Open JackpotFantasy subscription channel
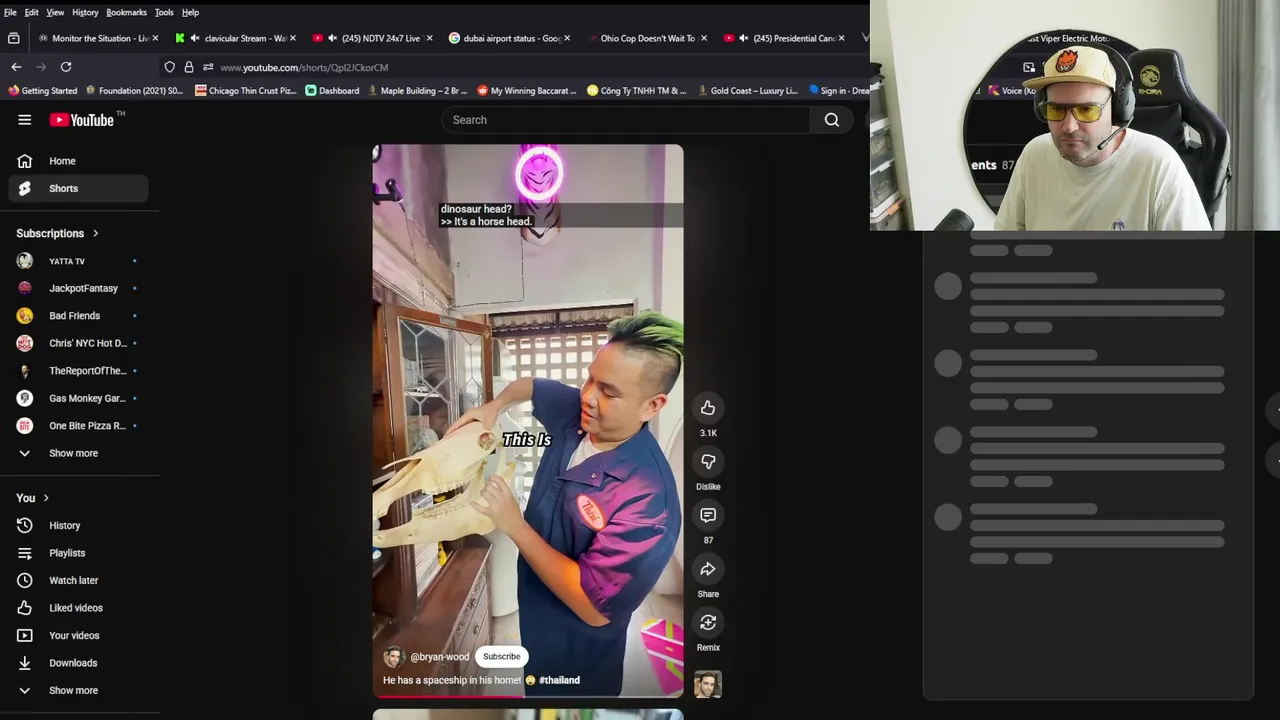The width and height of the screenshot is (1280, 720). pyautogui.click(x=78, y=288)
